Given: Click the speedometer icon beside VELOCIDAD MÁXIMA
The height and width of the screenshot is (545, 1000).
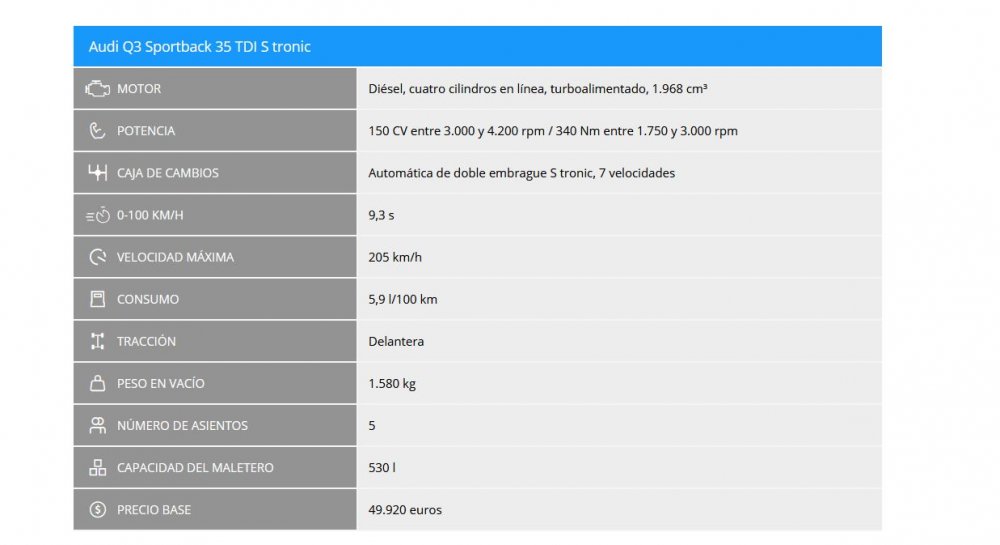Looking at the screenshot, I should 98,257.
